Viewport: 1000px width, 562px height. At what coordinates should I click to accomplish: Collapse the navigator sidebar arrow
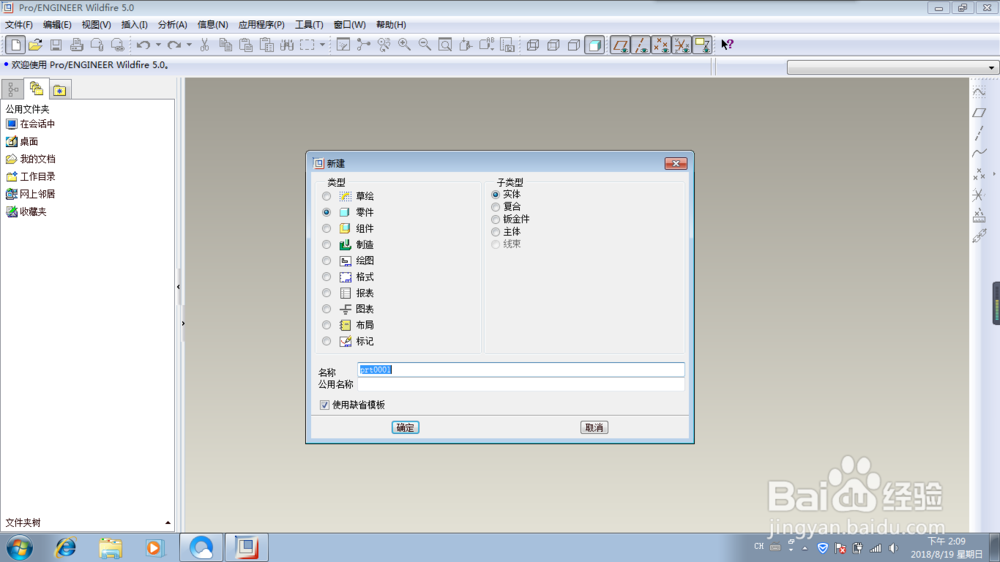tap(179, 287)
